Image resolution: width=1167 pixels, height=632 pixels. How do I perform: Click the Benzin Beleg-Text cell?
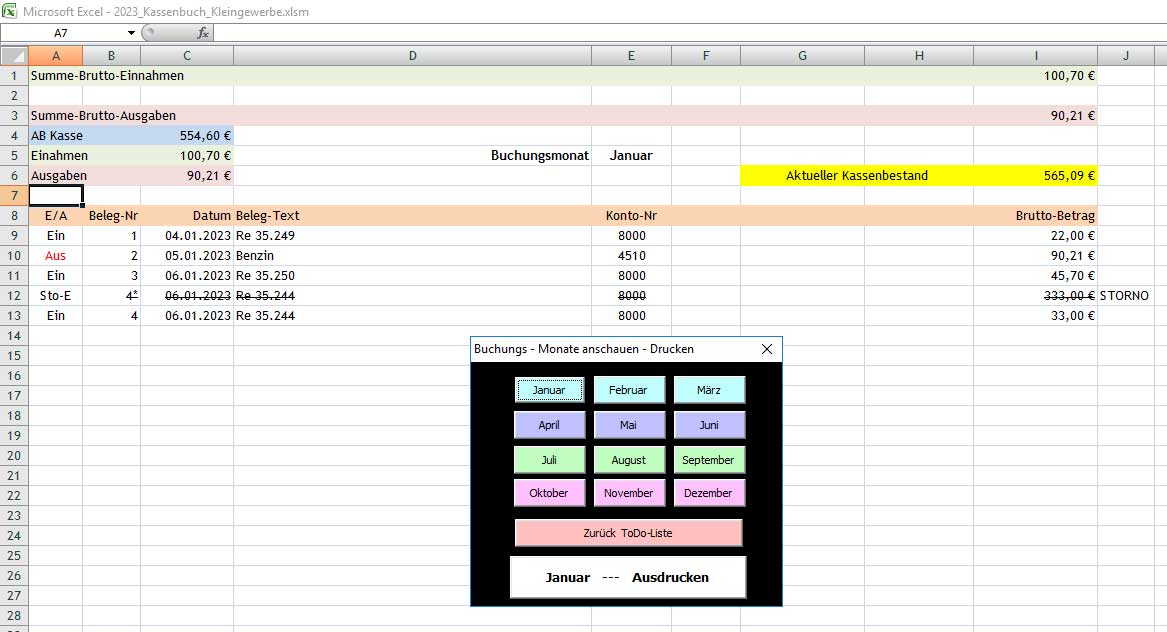412,256
